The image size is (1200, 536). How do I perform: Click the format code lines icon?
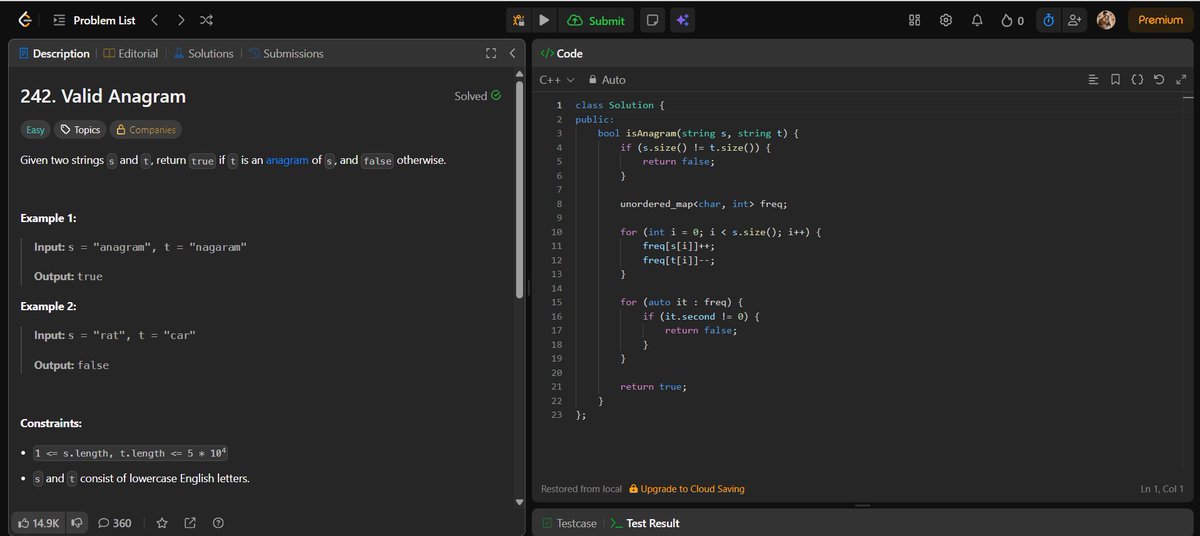[1093, 79]
